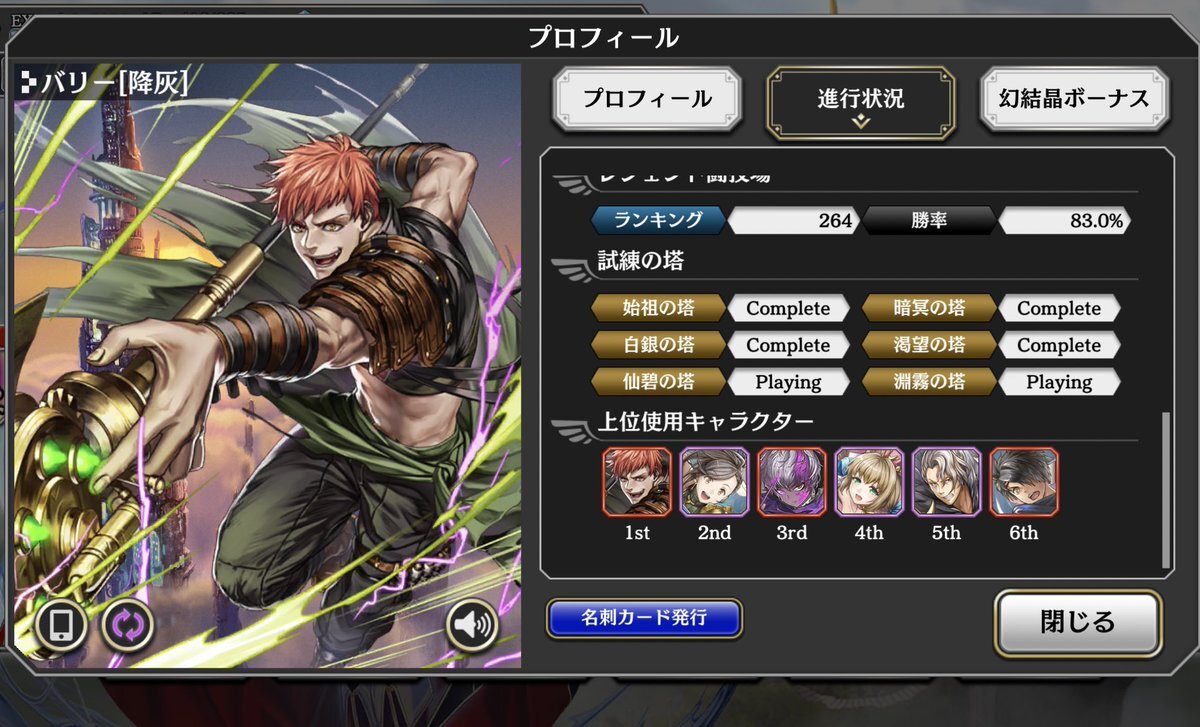
Task: Select the 始祖の塔 tower label
Action: 658,308
